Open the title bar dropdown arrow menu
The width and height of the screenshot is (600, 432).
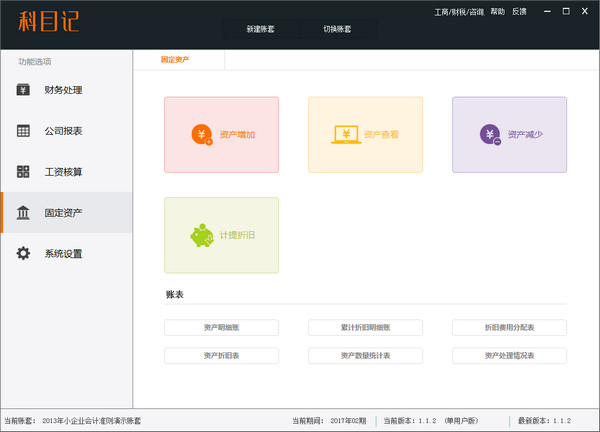pos(544,12)
